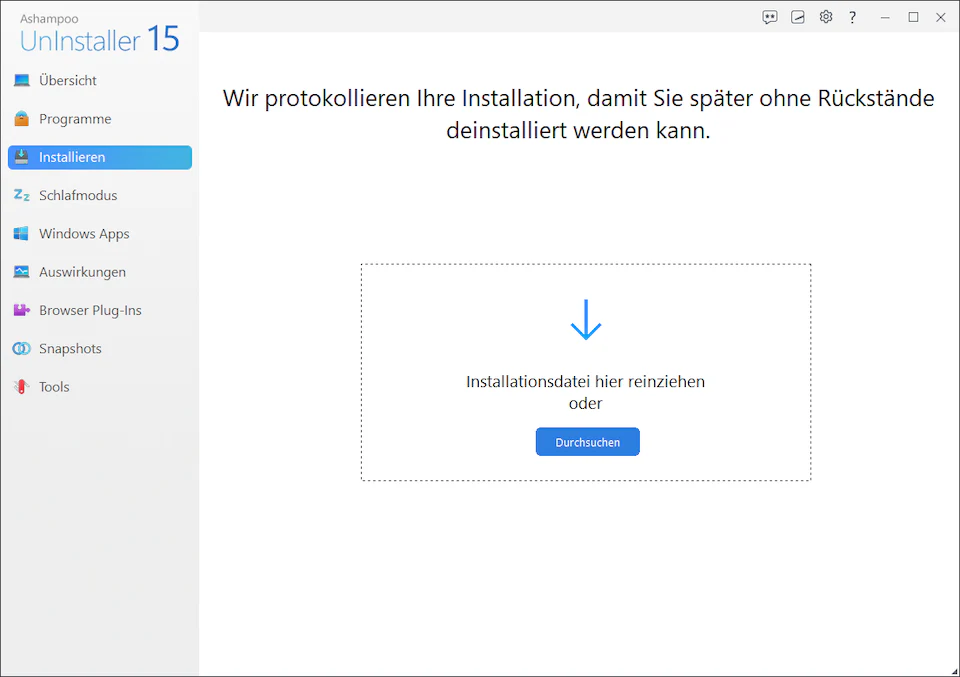Click the Snapshots rings icon
960x677 pixels.
[x=21, y=348]
